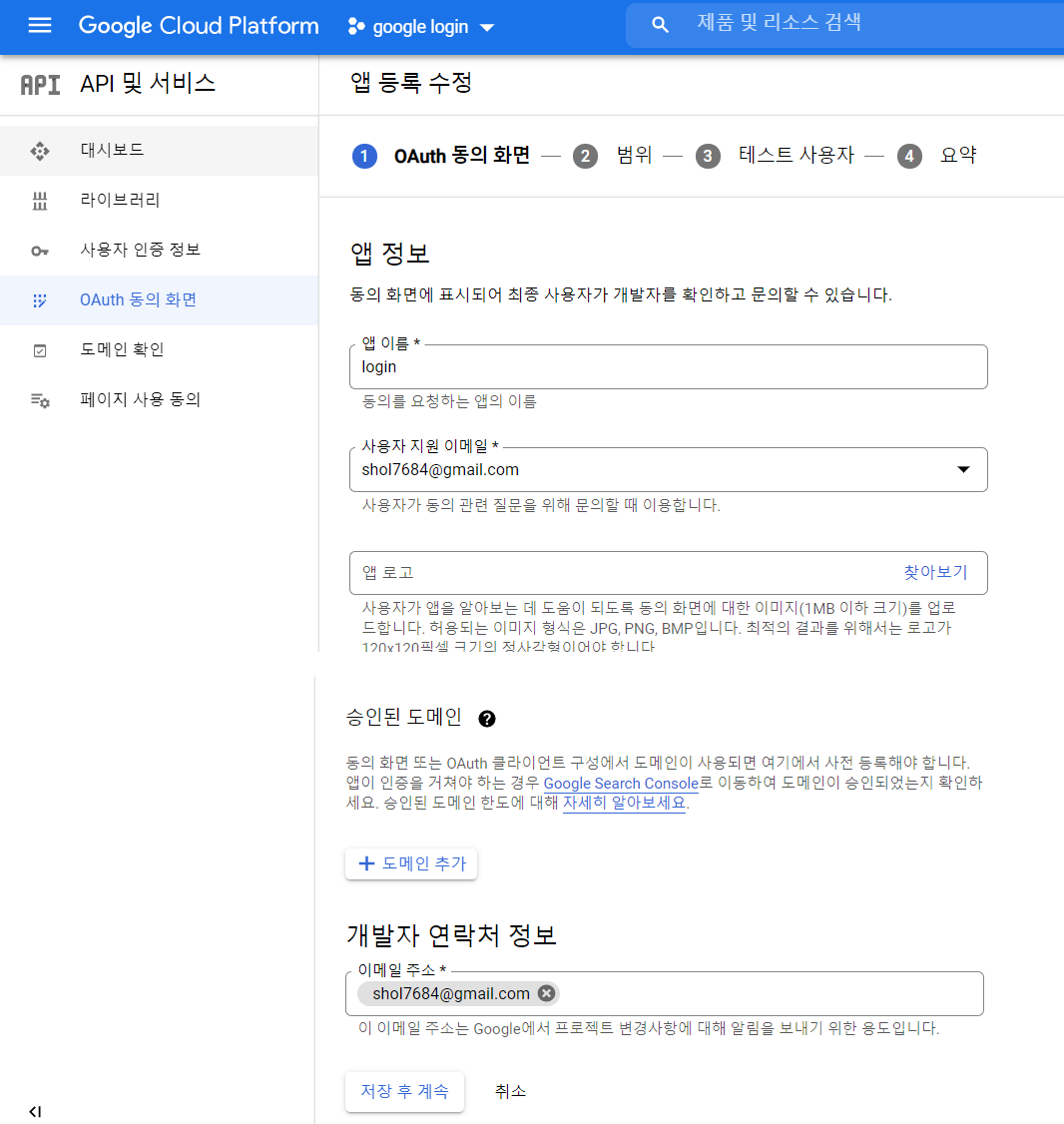The image size is (1064, 1124).
Task: Go to the OAuth 동의 화면 step
Action: click(x=462, y=156)
